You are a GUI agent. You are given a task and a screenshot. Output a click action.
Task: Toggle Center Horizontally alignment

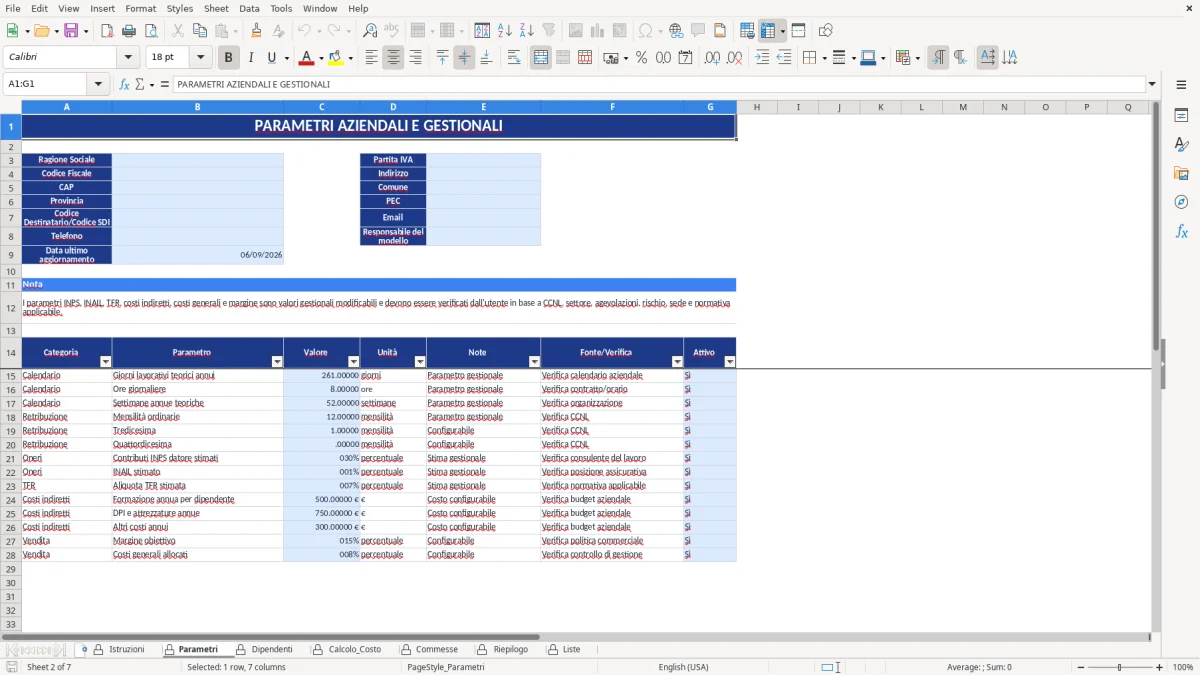(x=393, y=58)
